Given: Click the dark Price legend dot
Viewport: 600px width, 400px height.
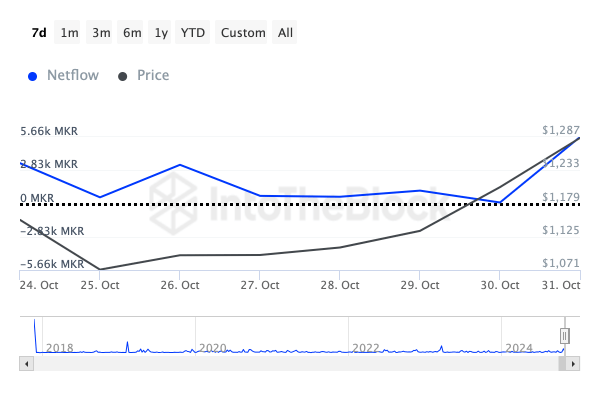Looking at the screenshot, I should tap(123, 76).
